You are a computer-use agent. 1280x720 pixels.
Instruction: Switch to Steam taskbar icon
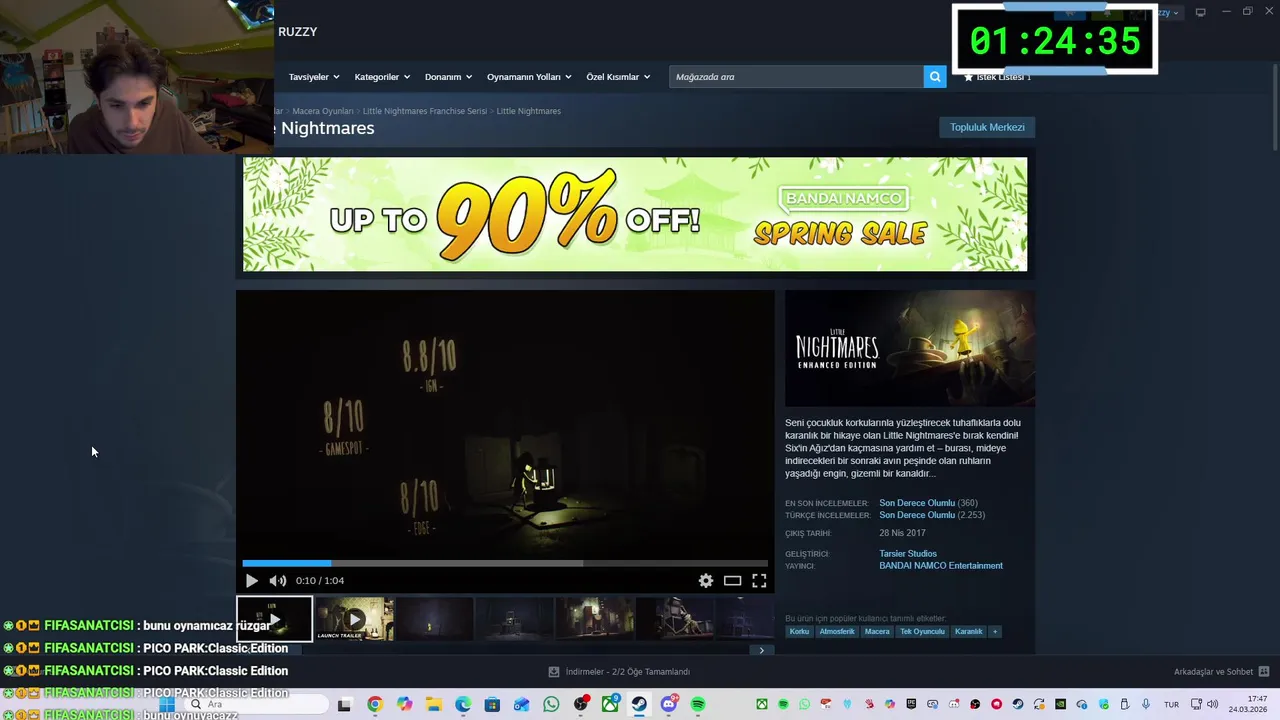pyautogui.click(x=639, y=704)
